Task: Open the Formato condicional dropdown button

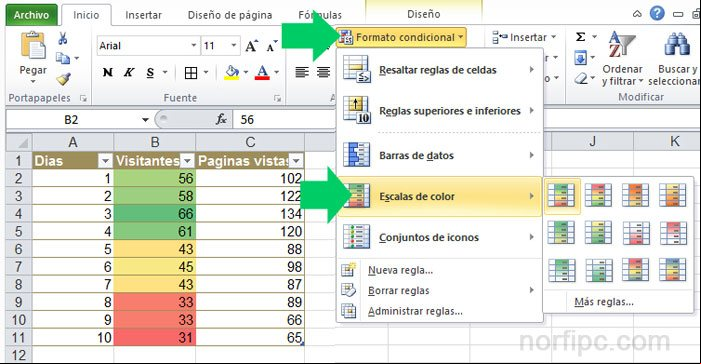Action: point(401,37)
